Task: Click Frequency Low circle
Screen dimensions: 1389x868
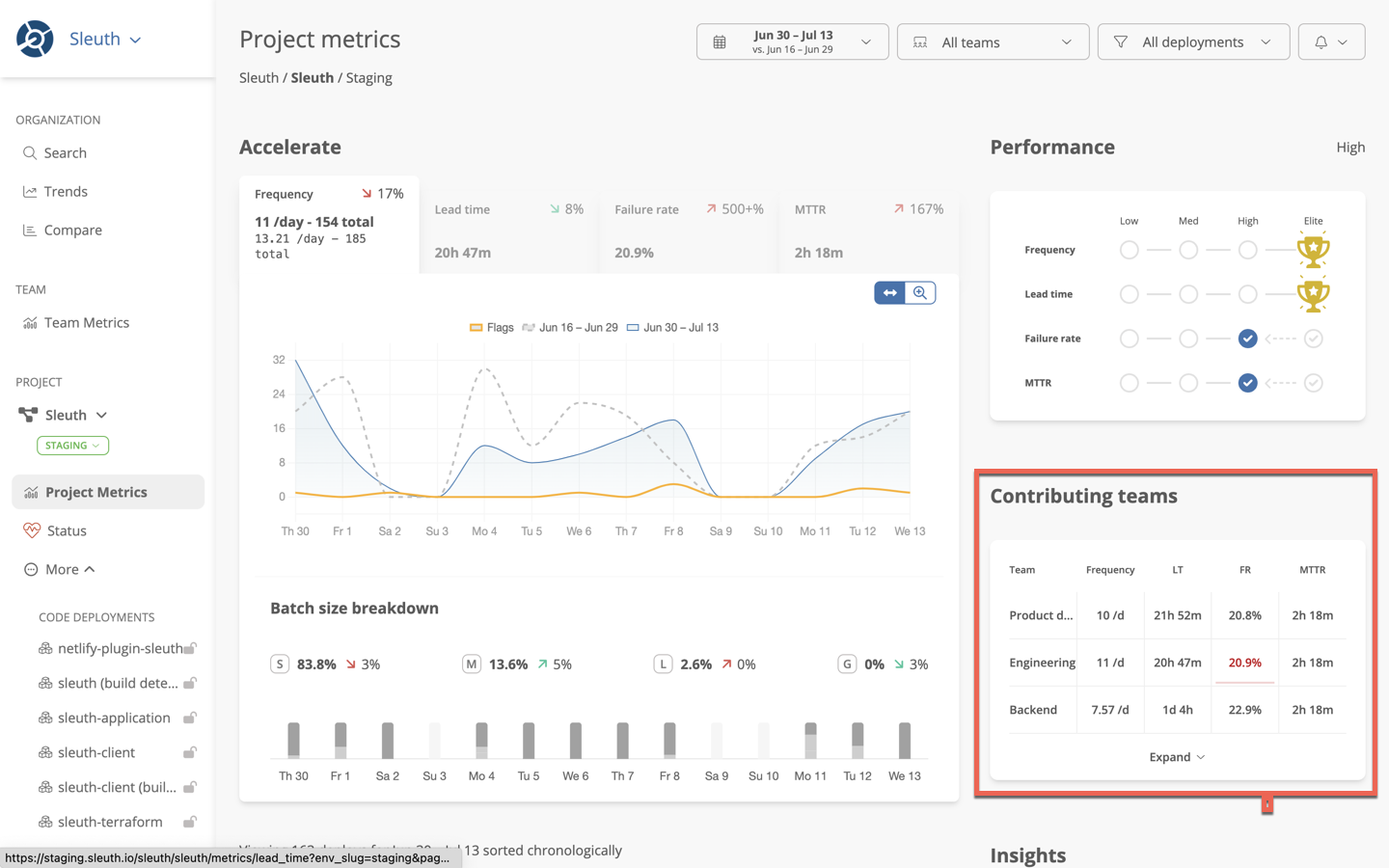Action: coord(1129,250)
